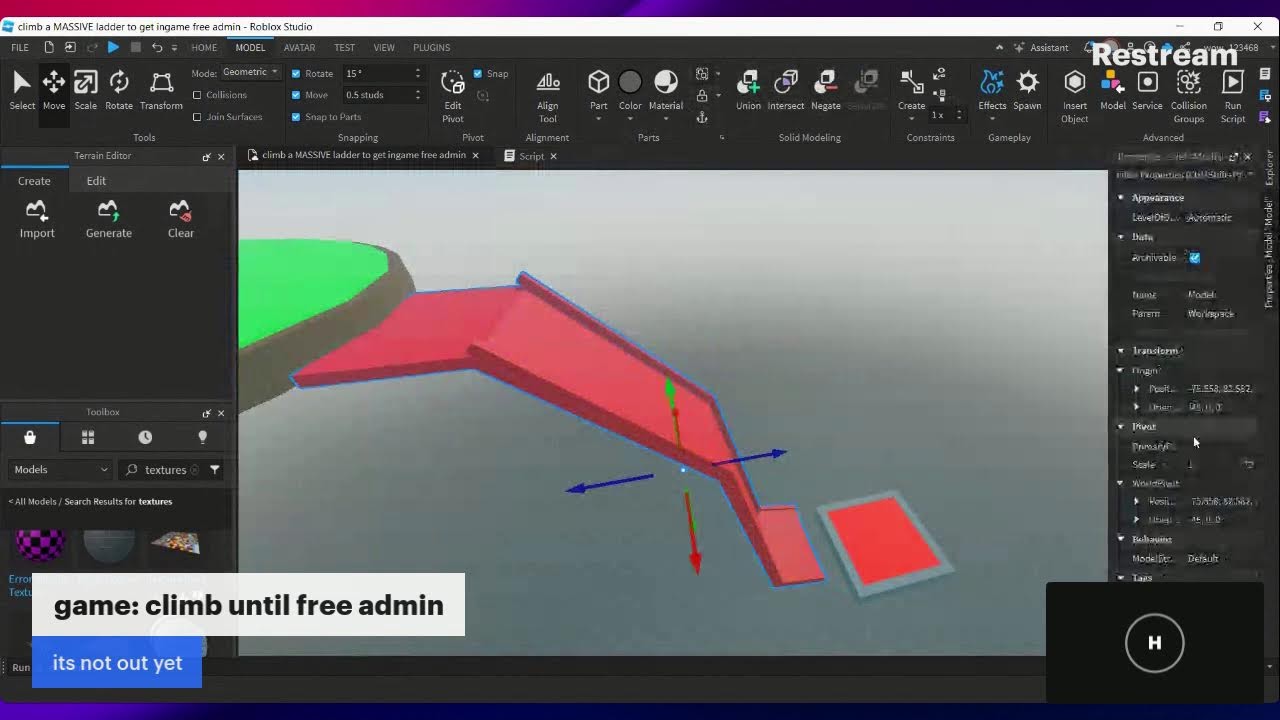Switch to the VIEW ribbon tab
The image size is (1280, 720).
(384, 47)
